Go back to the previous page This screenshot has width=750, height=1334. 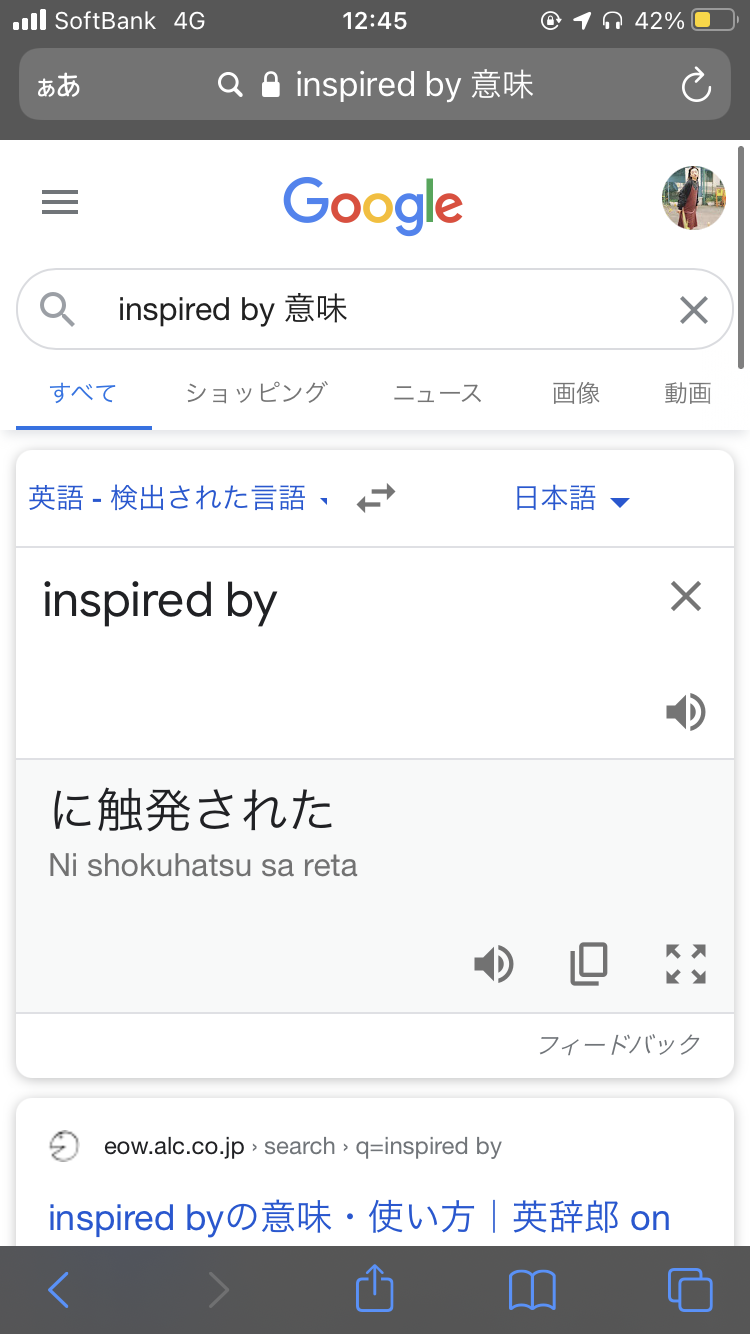pos(59,1289)
